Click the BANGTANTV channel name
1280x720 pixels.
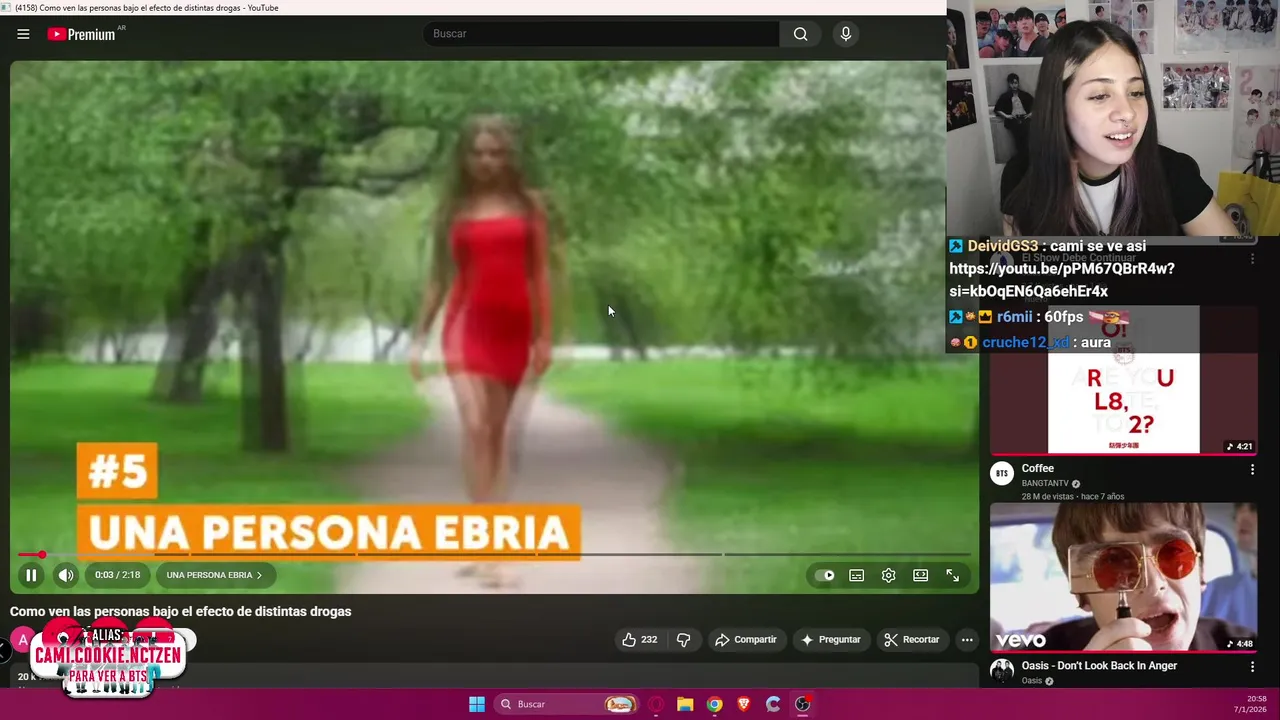[1045, 483]
